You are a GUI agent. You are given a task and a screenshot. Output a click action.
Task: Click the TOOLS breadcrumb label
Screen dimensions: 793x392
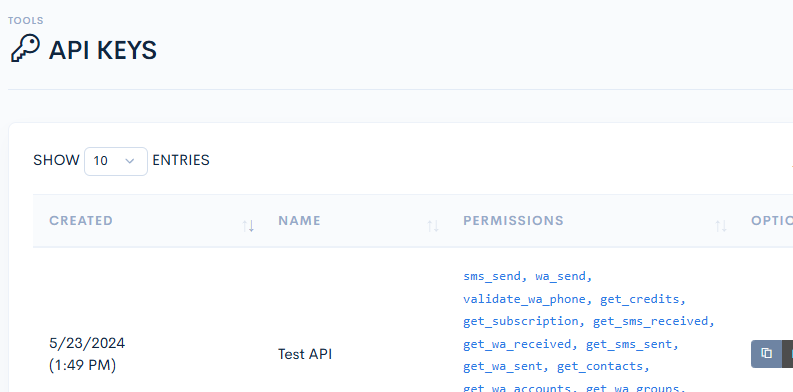click(26, 21)
